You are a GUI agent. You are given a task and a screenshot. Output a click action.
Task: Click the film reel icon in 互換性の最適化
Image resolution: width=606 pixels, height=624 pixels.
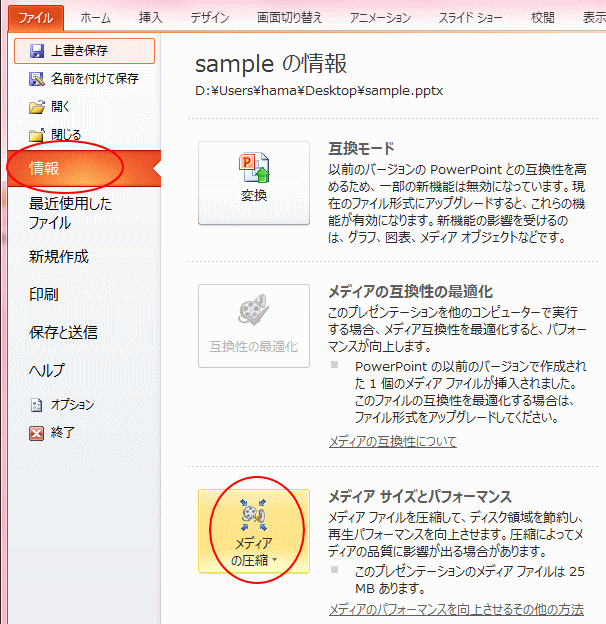pos(254,309)
